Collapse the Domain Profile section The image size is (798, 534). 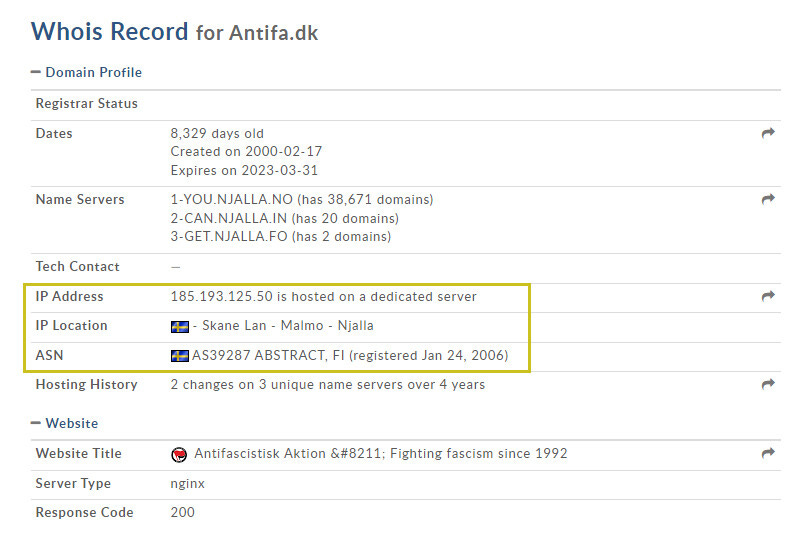coord(87,72)
